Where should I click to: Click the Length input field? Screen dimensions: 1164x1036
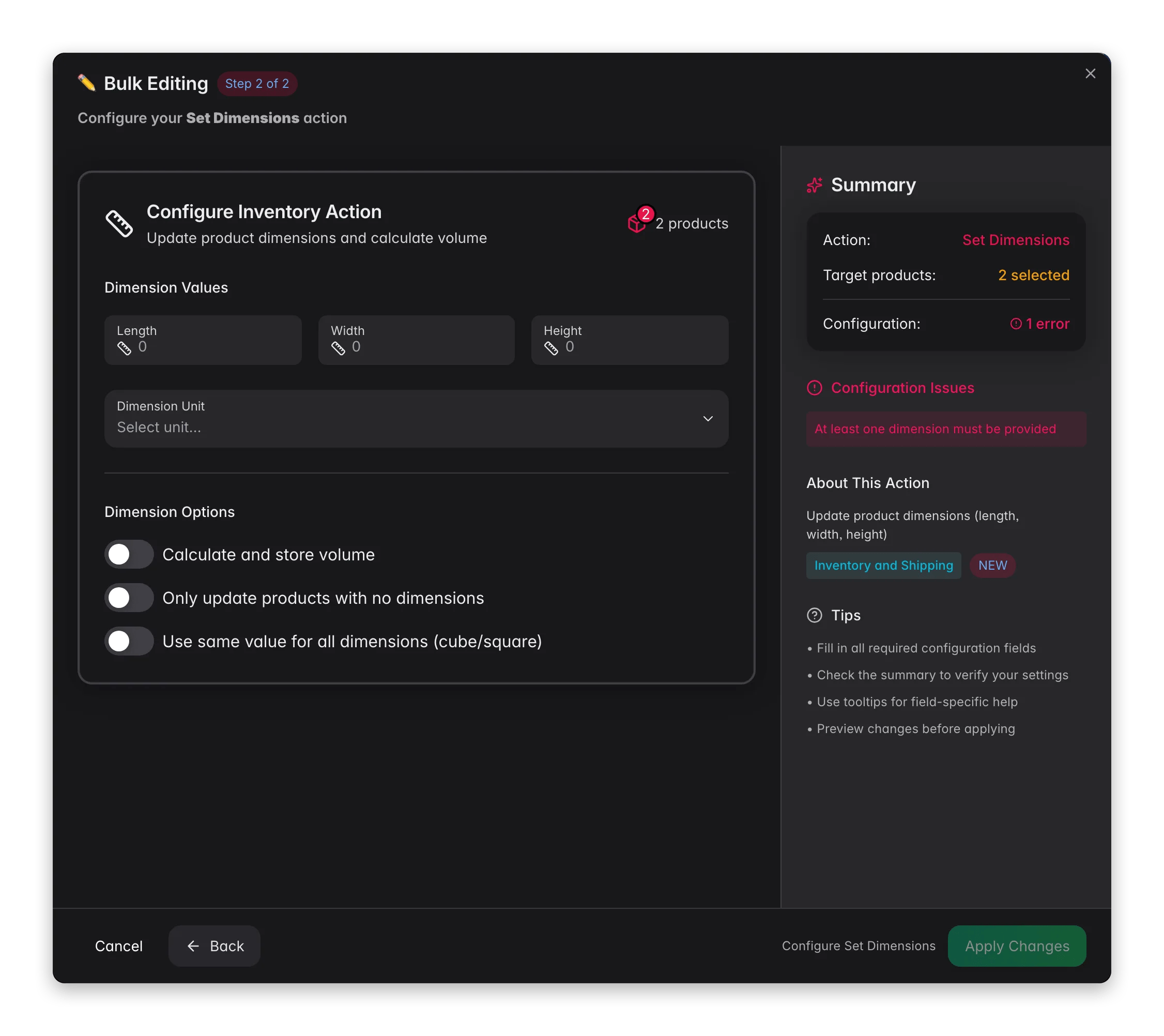(x=203, y=340)
